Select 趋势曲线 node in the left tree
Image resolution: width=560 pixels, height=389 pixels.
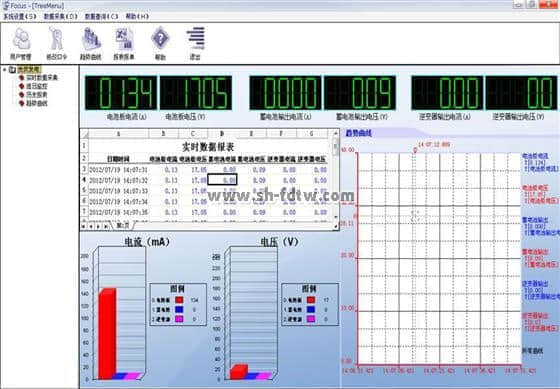pyautogui.click(x=36, y=104)
